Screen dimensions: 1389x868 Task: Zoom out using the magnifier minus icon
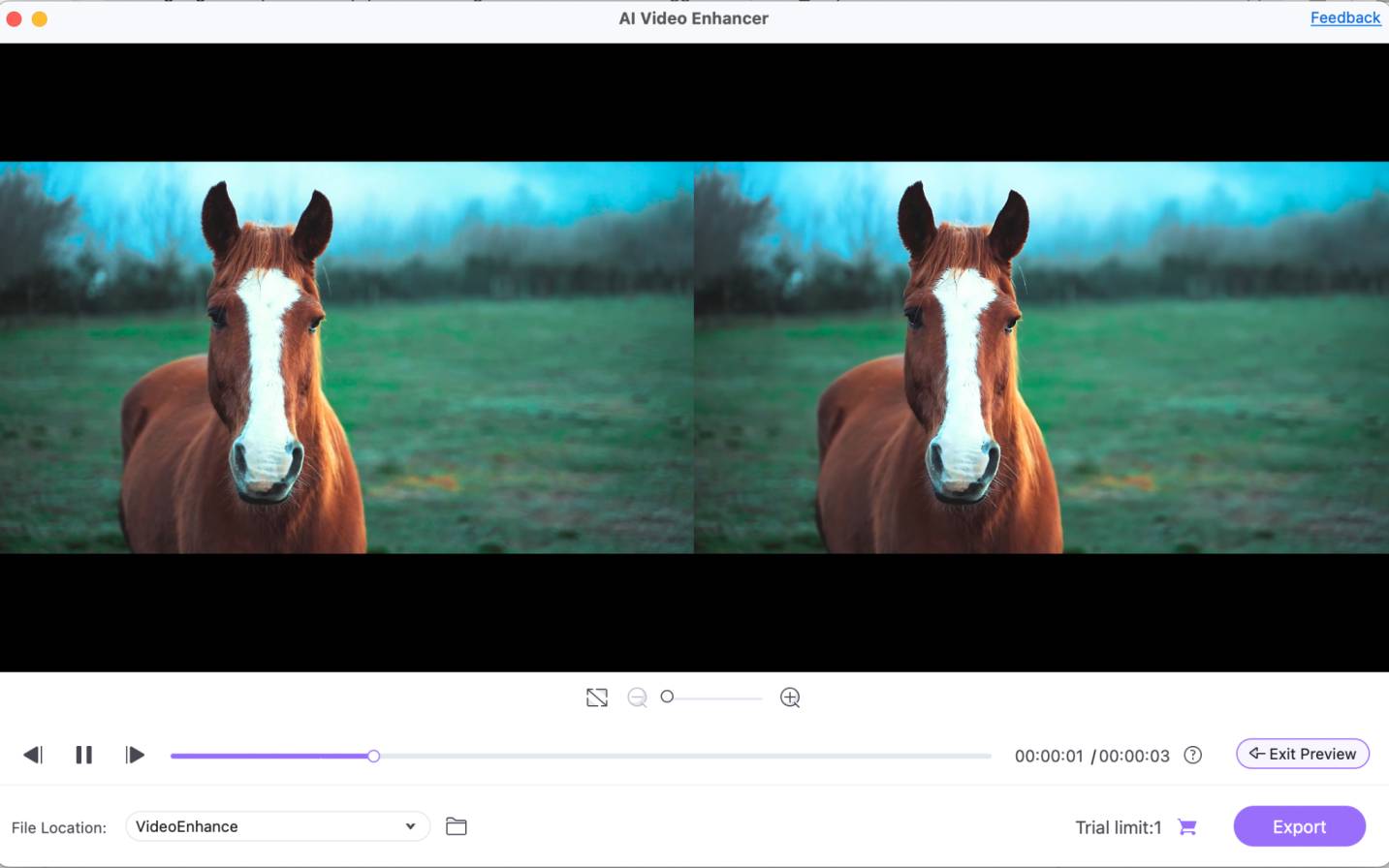pos(637,697)
